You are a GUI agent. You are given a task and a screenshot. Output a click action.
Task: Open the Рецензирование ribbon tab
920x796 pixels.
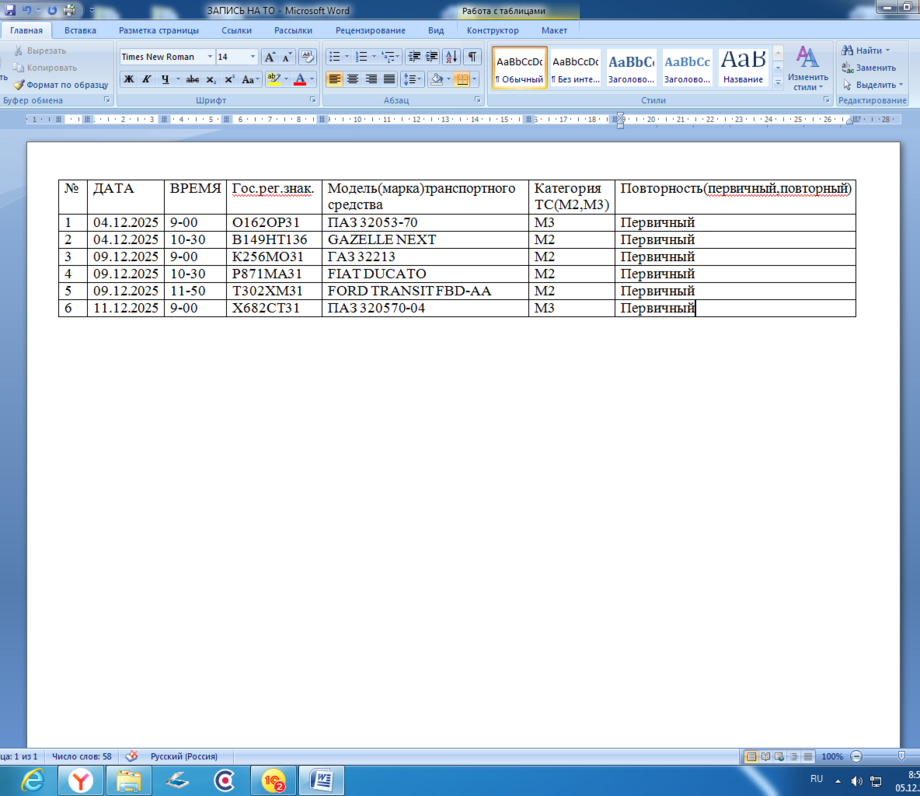click(369, 30)
